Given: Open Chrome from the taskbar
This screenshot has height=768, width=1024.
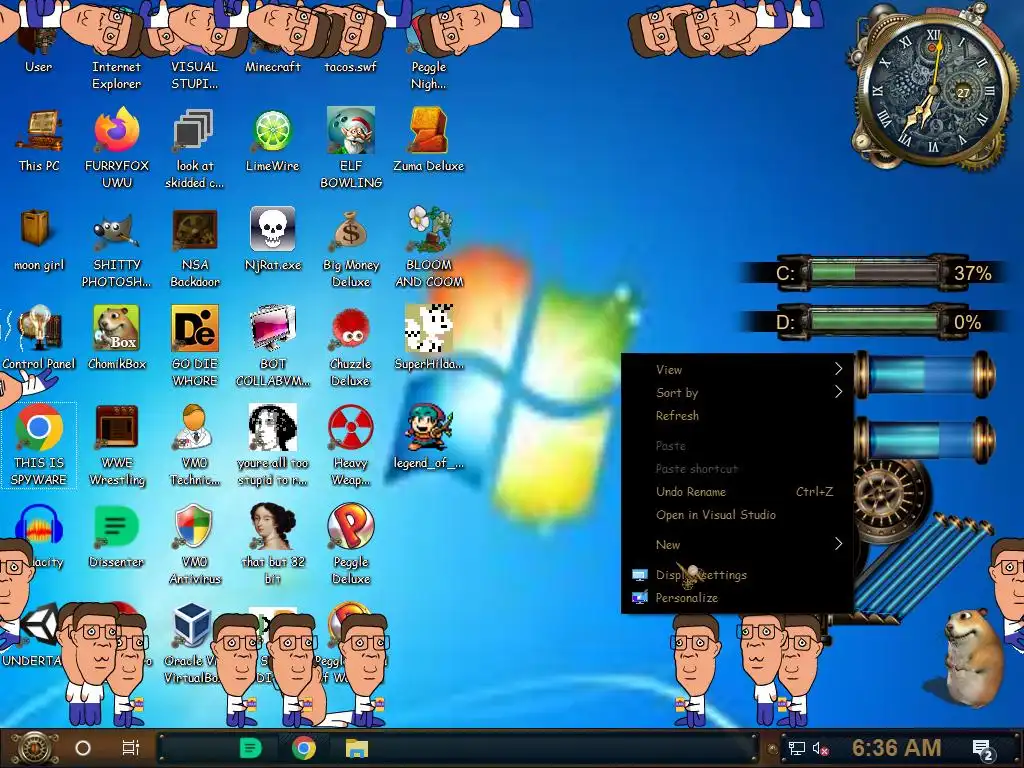Looking at the screenshot, I should click(x=304, y=748).
